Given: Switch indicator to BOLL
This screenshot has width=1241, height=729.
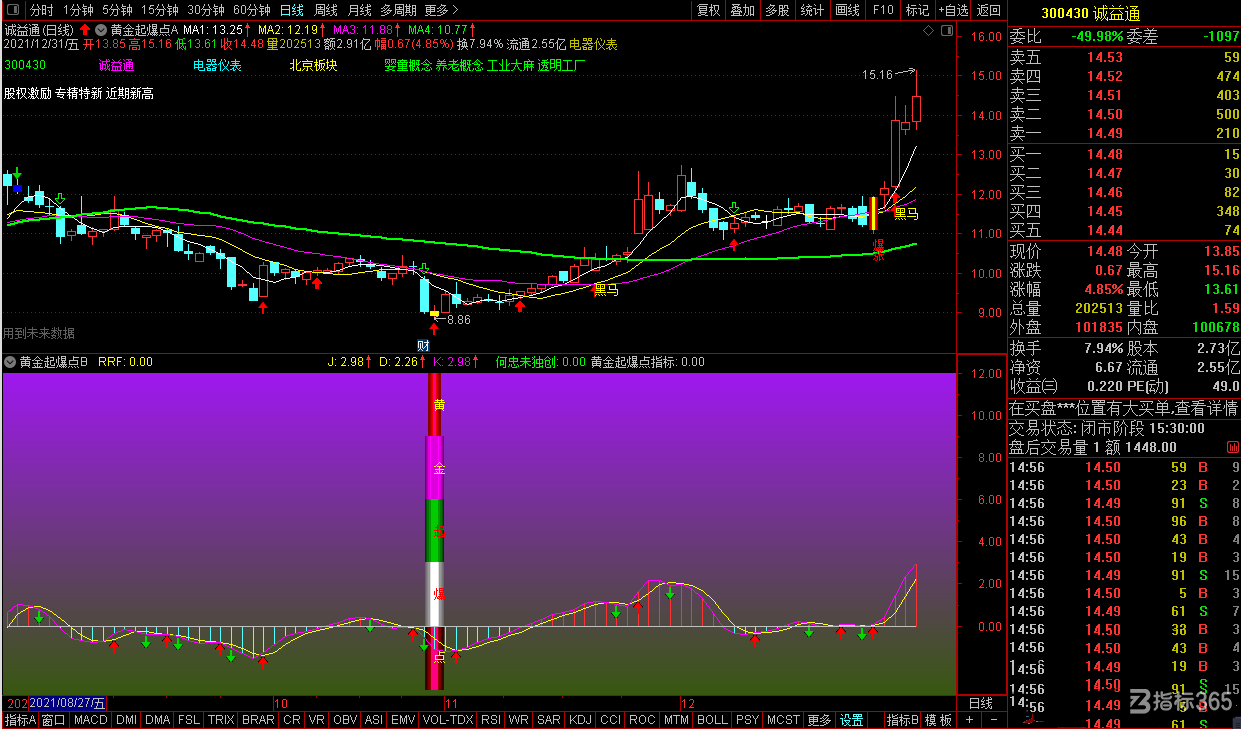Looking at the screenshot, I should tap(713, 720).
